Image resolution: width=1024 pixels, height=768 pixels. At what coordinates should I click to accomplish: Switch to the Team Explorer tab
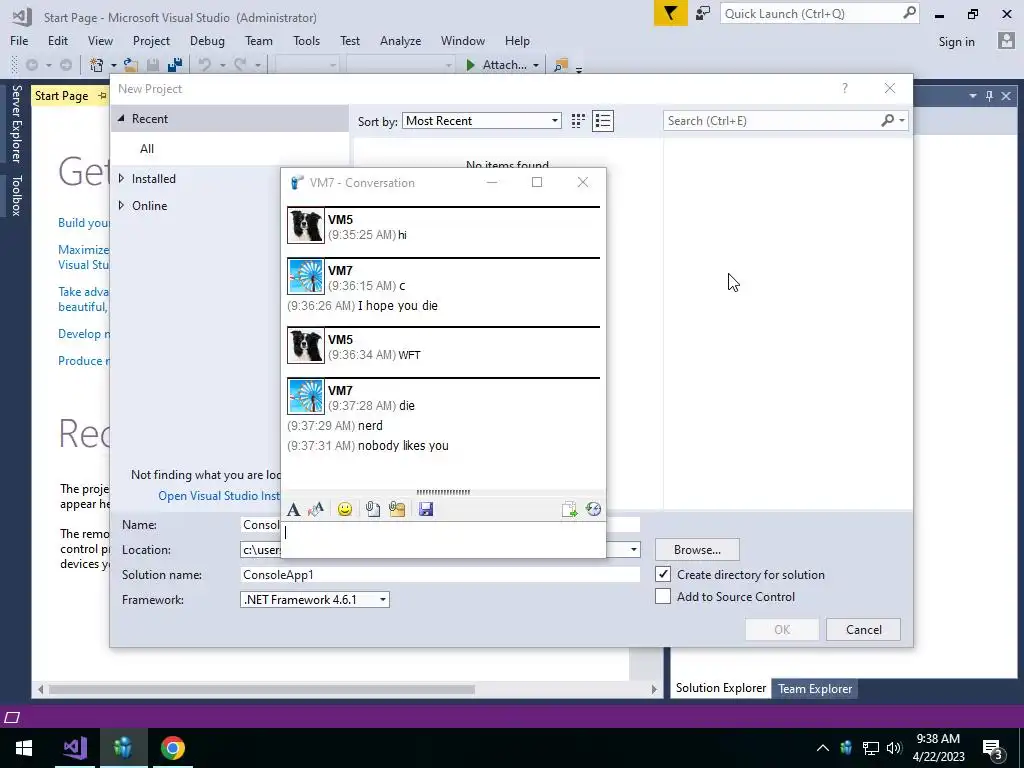[814, 688]
